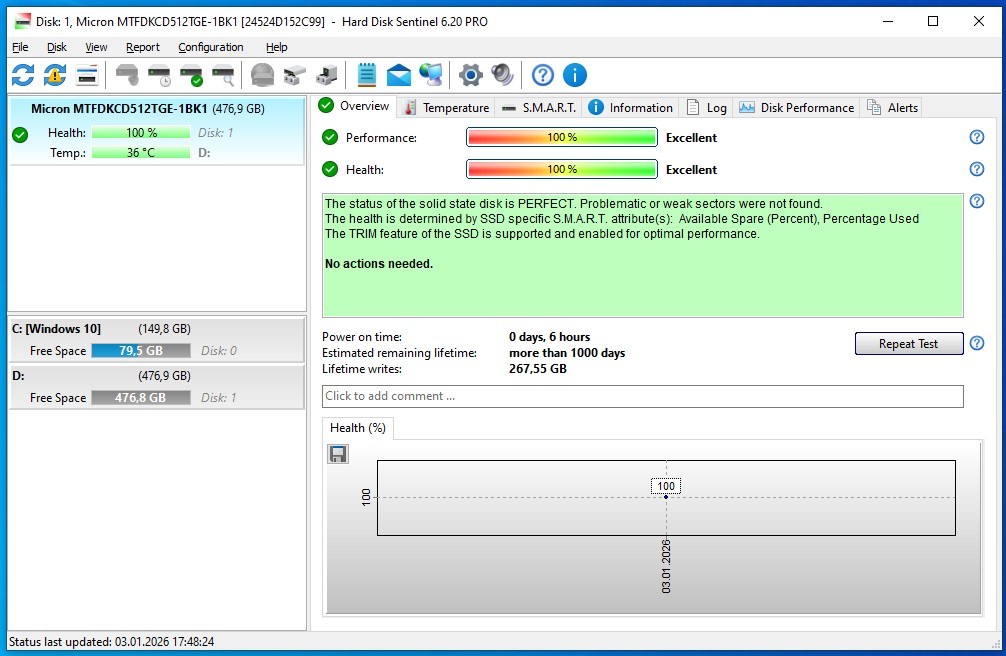Switch to the Temperature tab
Viewport: 1006px width, 656px height.
click(x=446, y=108)
